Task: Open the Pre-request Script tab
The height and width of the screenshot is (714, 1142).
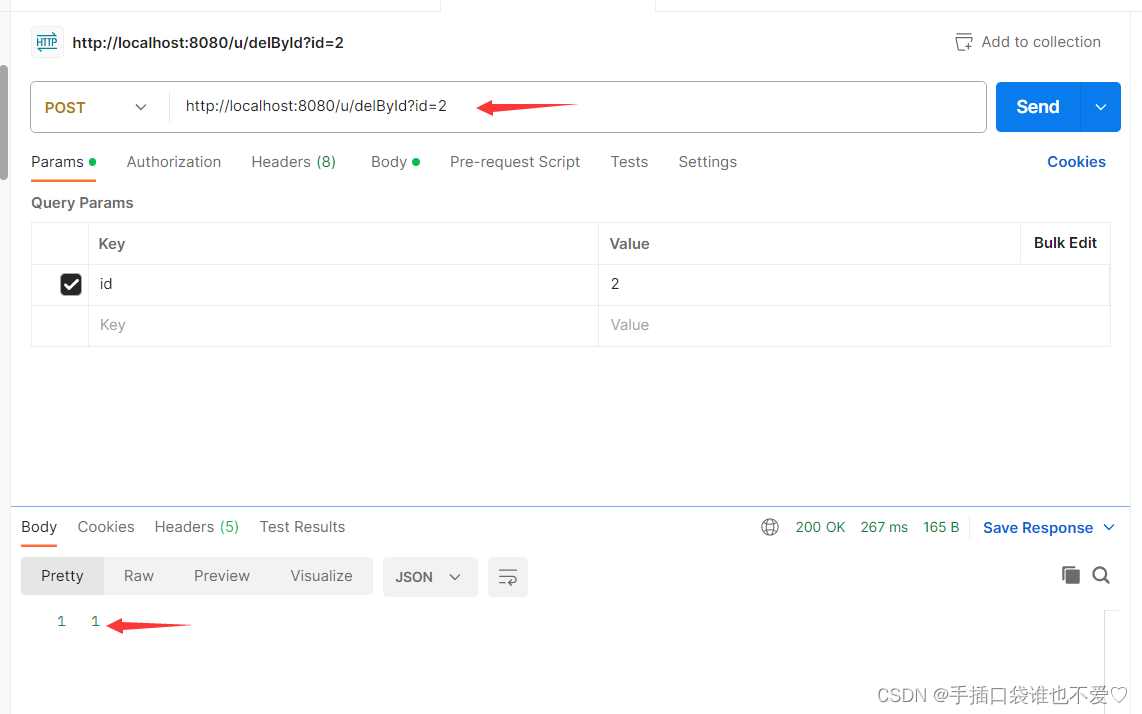Action: tap(515, 162)
